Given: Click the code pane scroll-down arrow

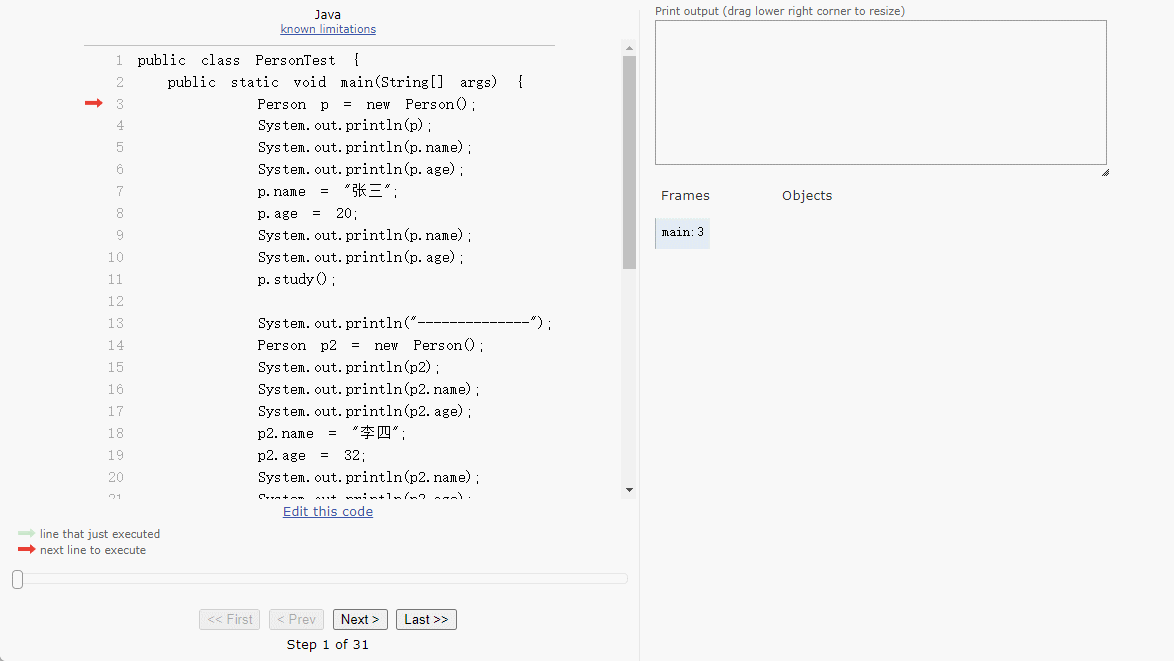Looking at the screenshot, I should 629,490.
